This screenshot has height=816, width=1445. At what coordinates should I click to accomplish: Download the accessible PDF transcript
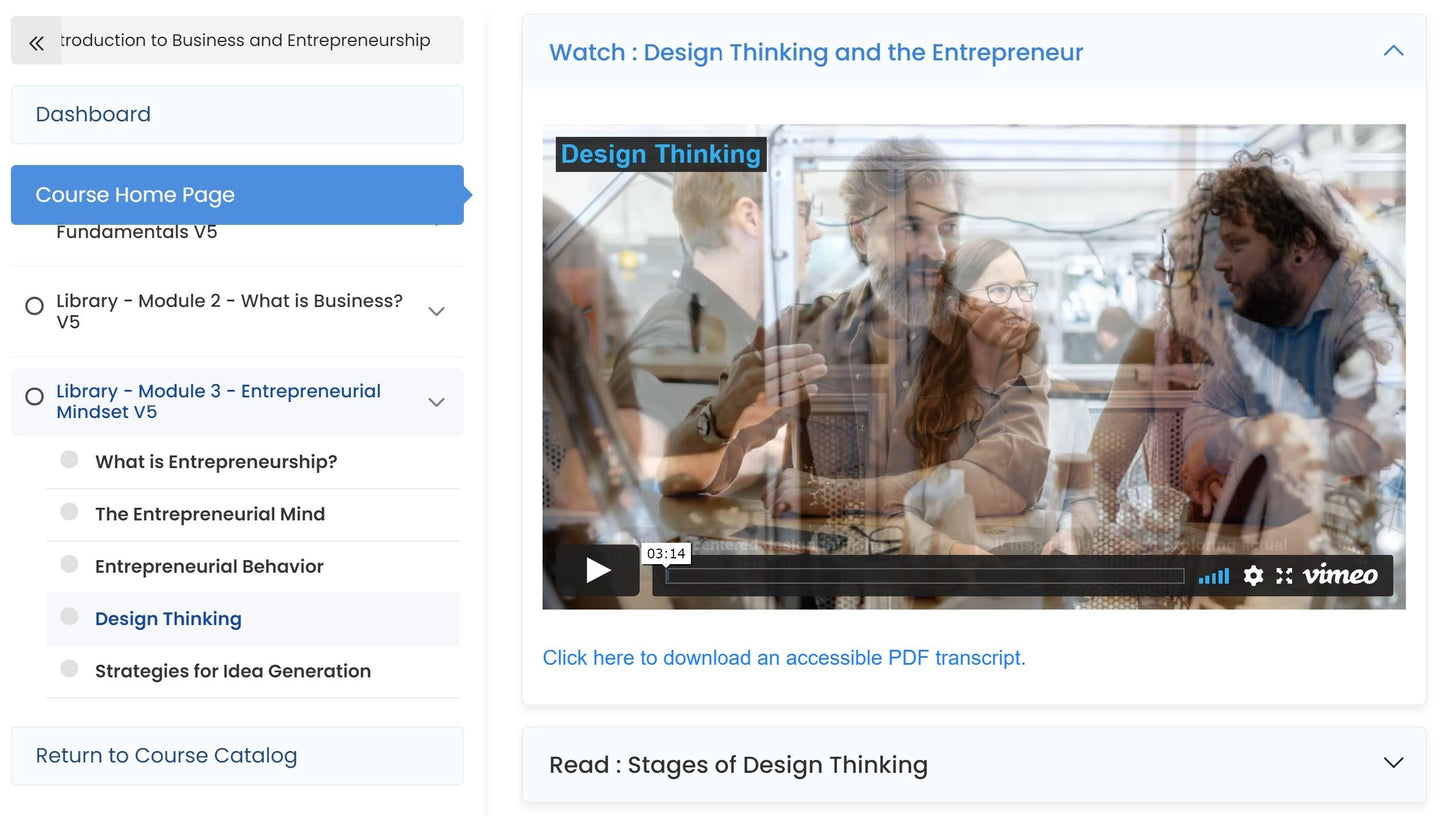point(784,658)
